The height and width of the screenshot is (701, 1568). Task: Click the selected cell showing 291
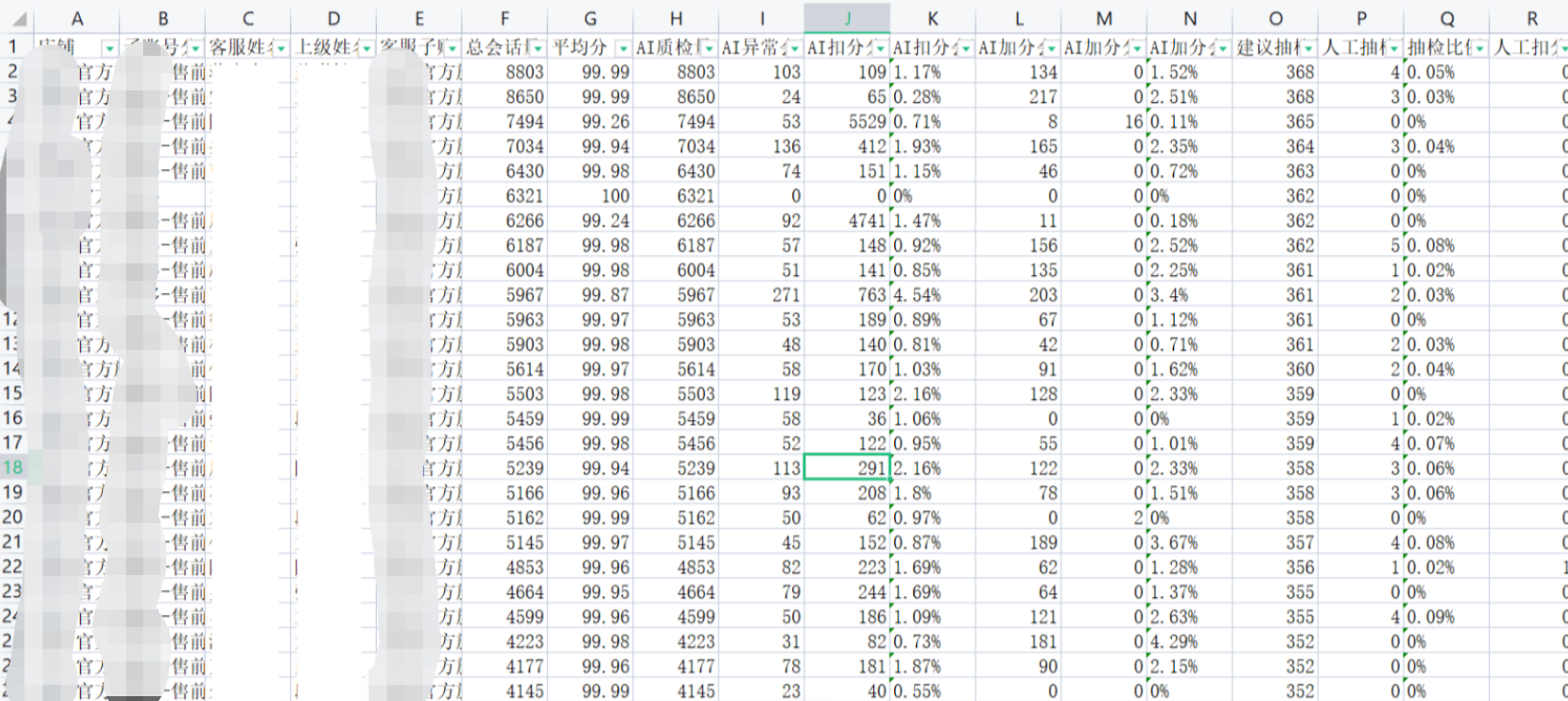[x=847, y=467]
